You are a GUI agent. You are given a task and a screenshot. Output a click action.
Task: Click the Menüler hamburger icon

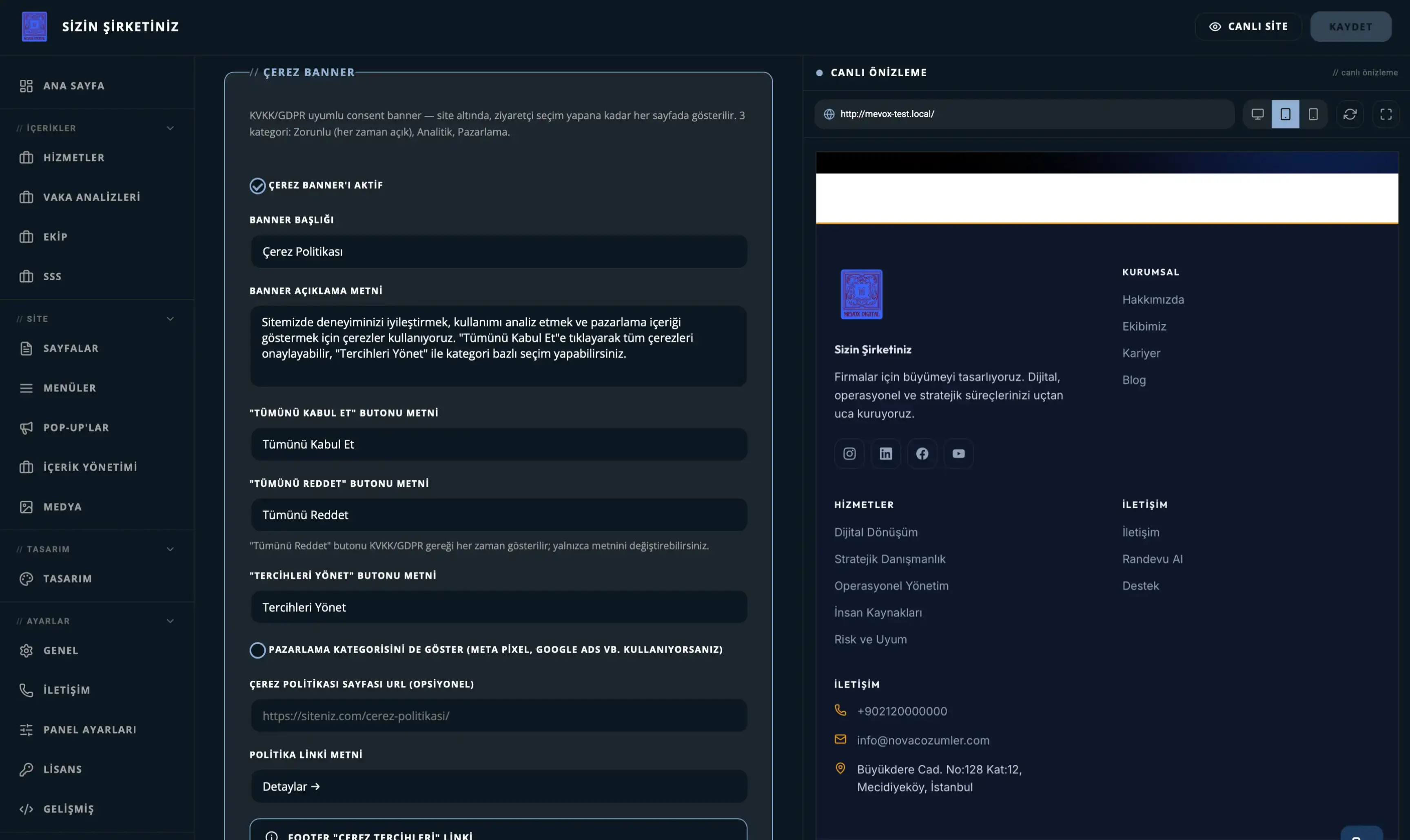coord(26,388)
